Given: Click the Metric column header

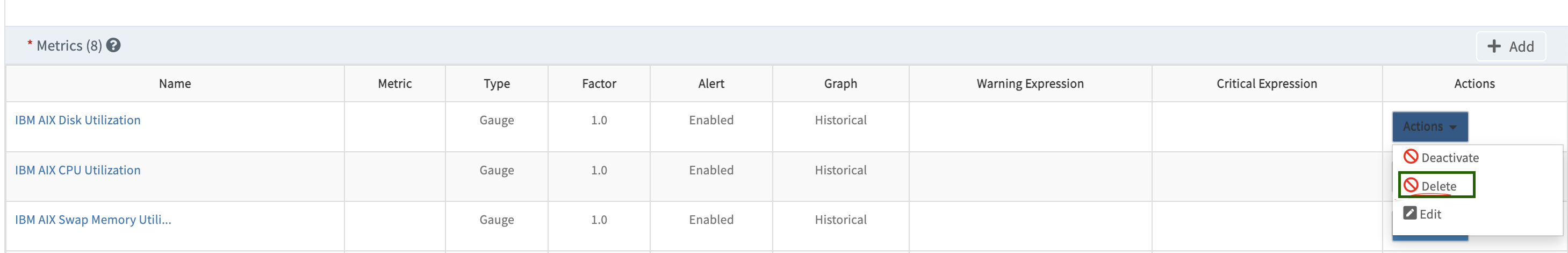Looking at the screenshot, I should 394,83.
